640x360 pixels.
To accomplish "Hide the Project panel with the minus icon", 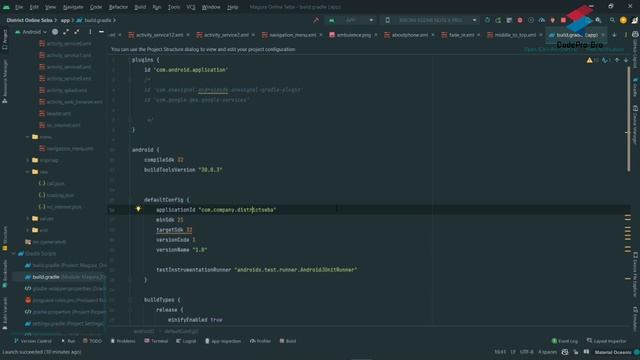I will (101, 32).
